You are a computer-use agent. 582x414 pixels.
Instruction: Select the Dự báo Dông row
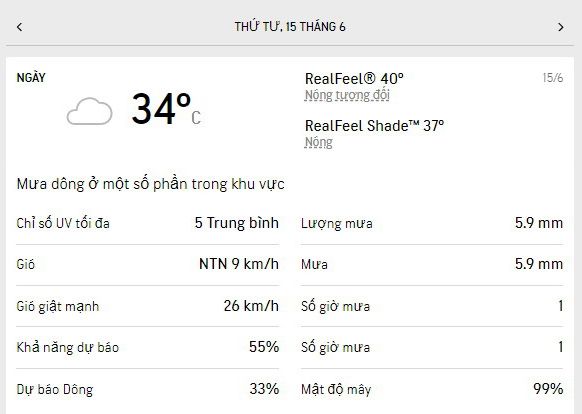147,389
